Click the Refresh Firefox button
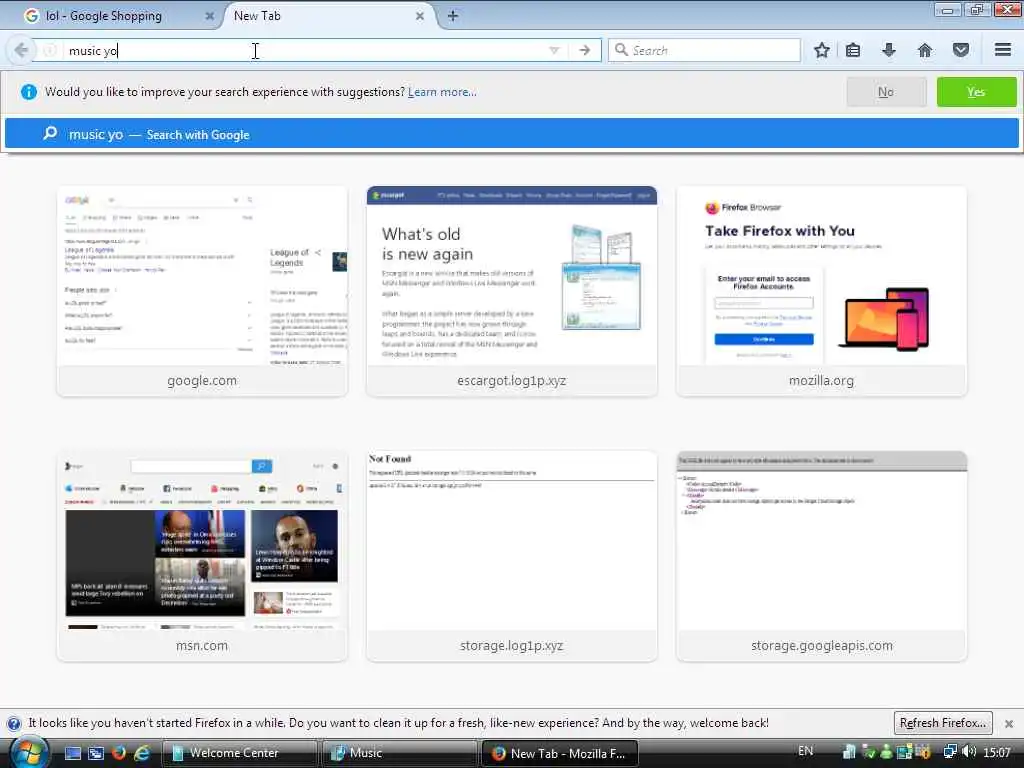Screen dimensions: 1024x768 (943, 723)
